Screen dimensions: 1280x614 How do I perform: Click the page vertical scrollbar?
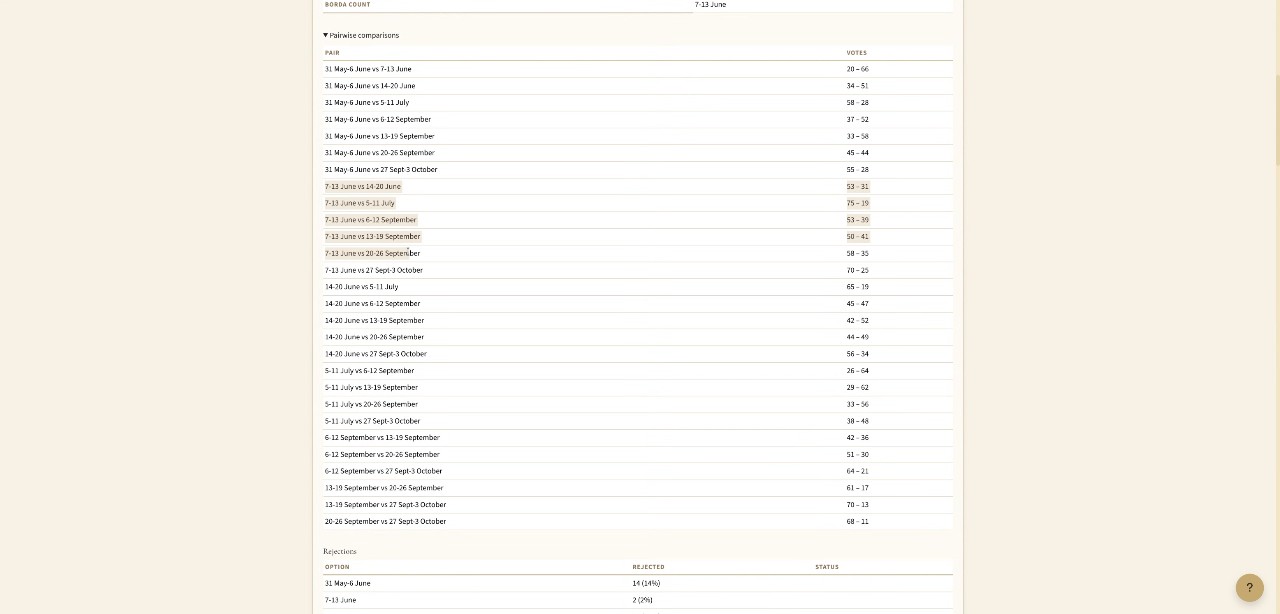(x=1276, y=120)
